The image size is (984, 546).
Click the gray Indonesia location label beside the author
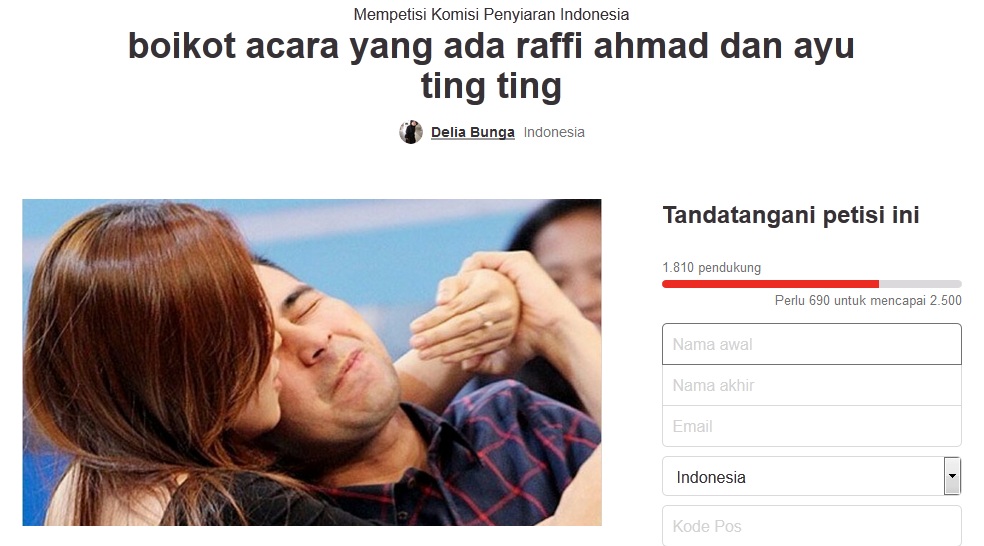pyautogui.click(x=554, y=132)
